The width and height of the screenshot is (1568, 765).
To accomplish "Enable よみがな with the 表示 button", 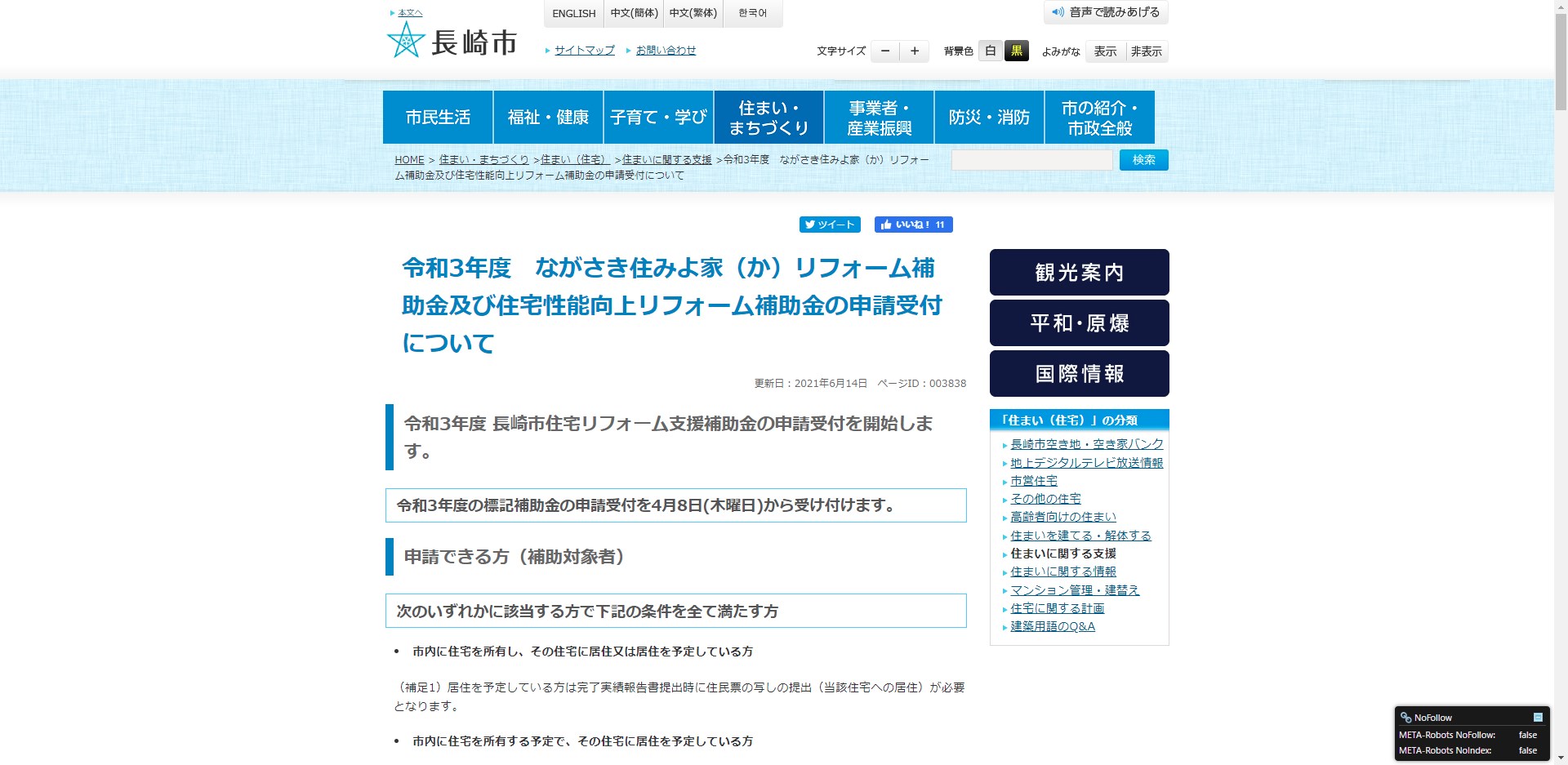I will pyautogui.click(x=1105, y=51).
